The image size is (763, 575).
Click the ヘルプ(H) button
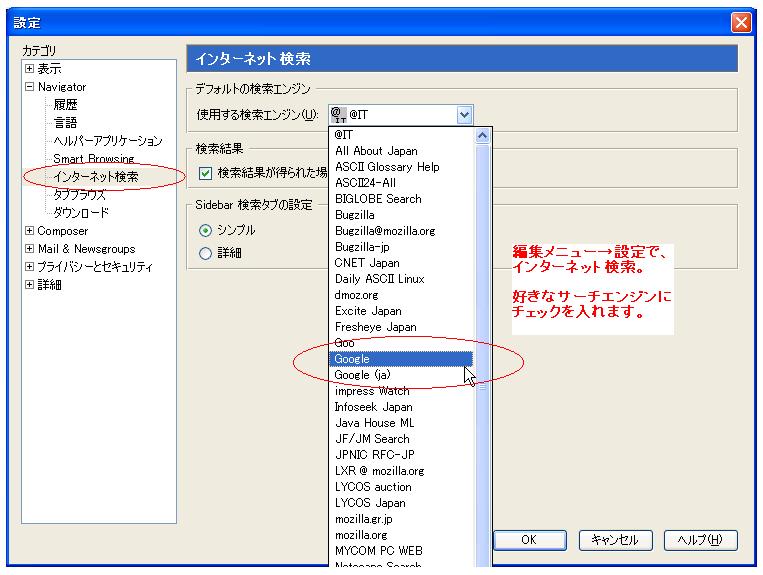click(701, 540)
